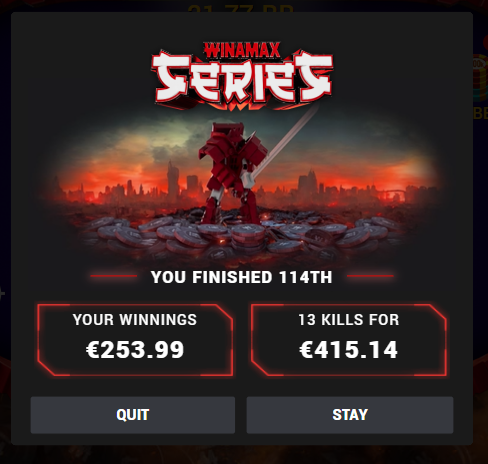Click the €415.14 kills bounty amount
This screenshot has width=488, height=464.
click(x=348, y=350)
